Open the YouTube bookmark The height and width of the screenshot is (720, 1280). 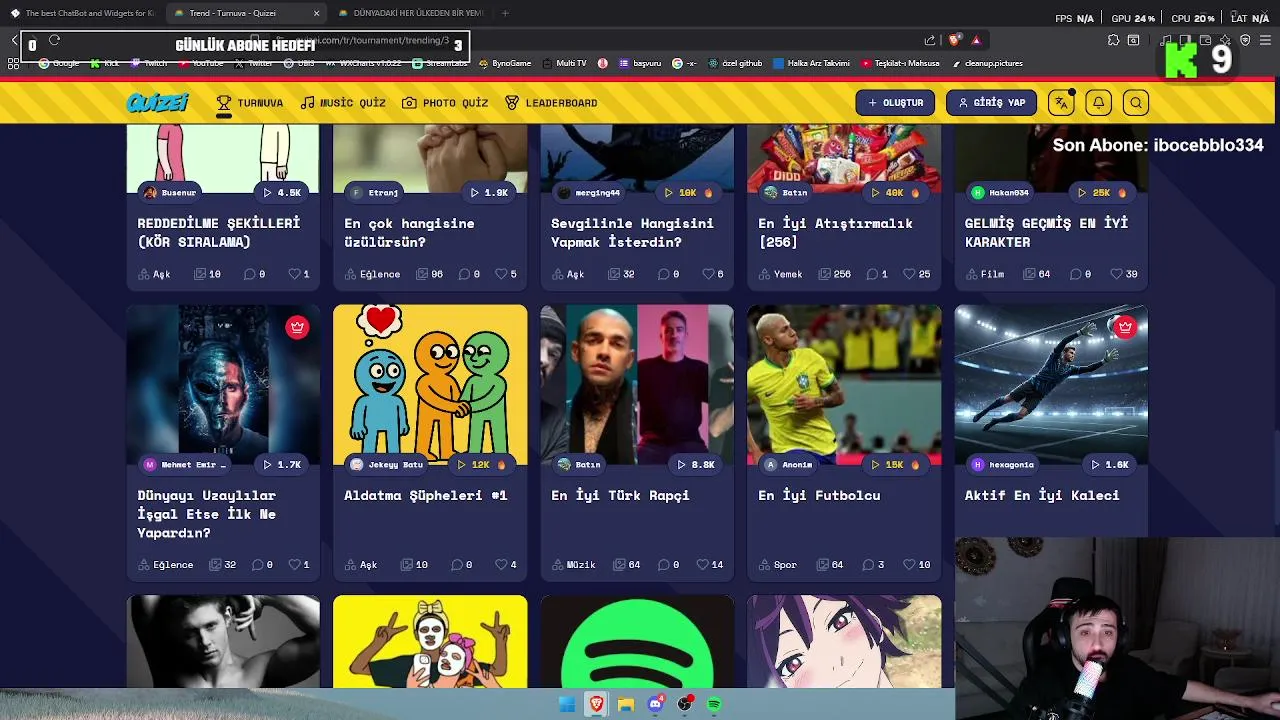point(200,63)
